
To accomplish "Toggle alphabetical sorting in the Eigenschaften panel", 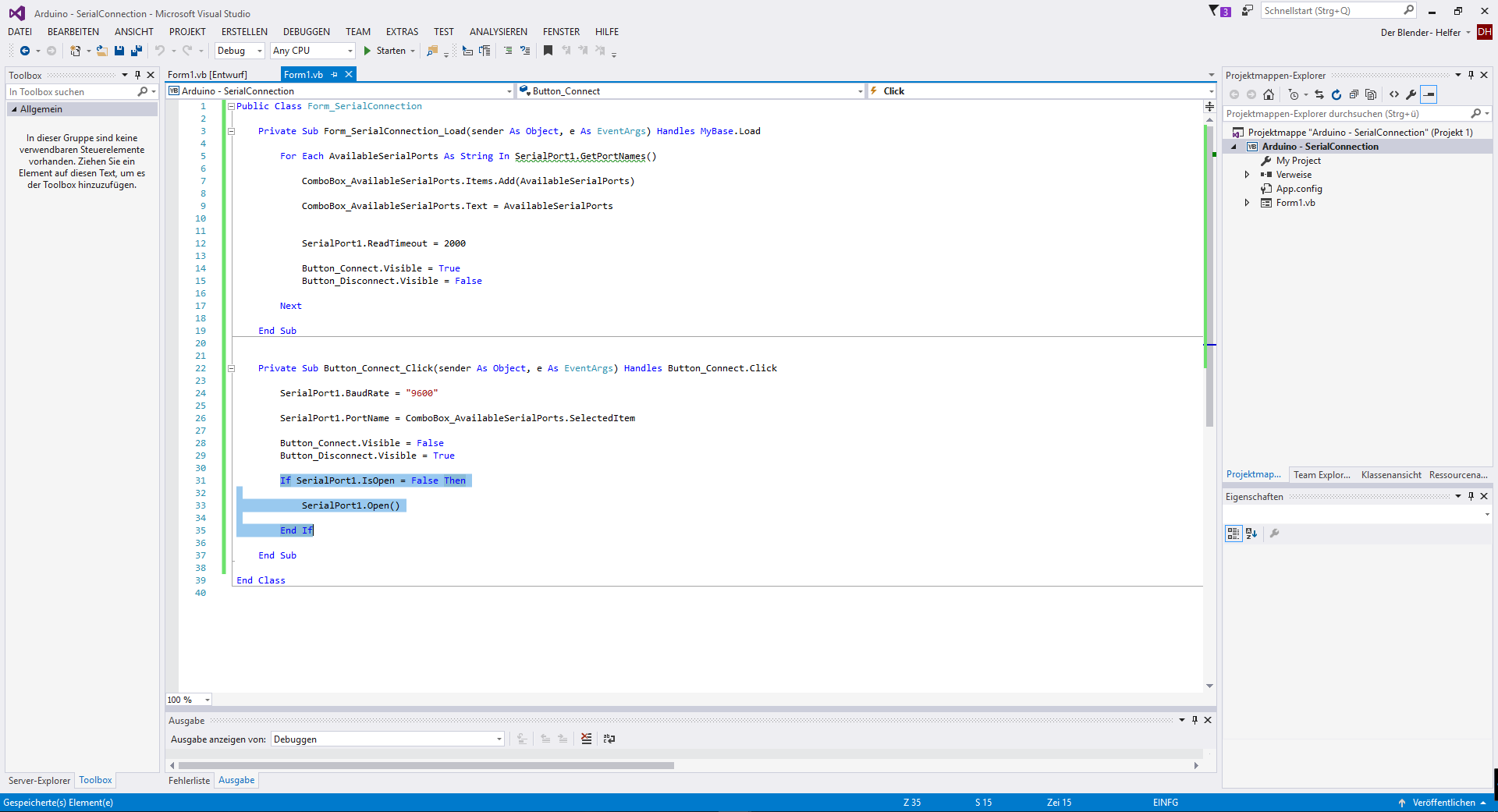I will pyautogui.click(x=1251, y=534).
